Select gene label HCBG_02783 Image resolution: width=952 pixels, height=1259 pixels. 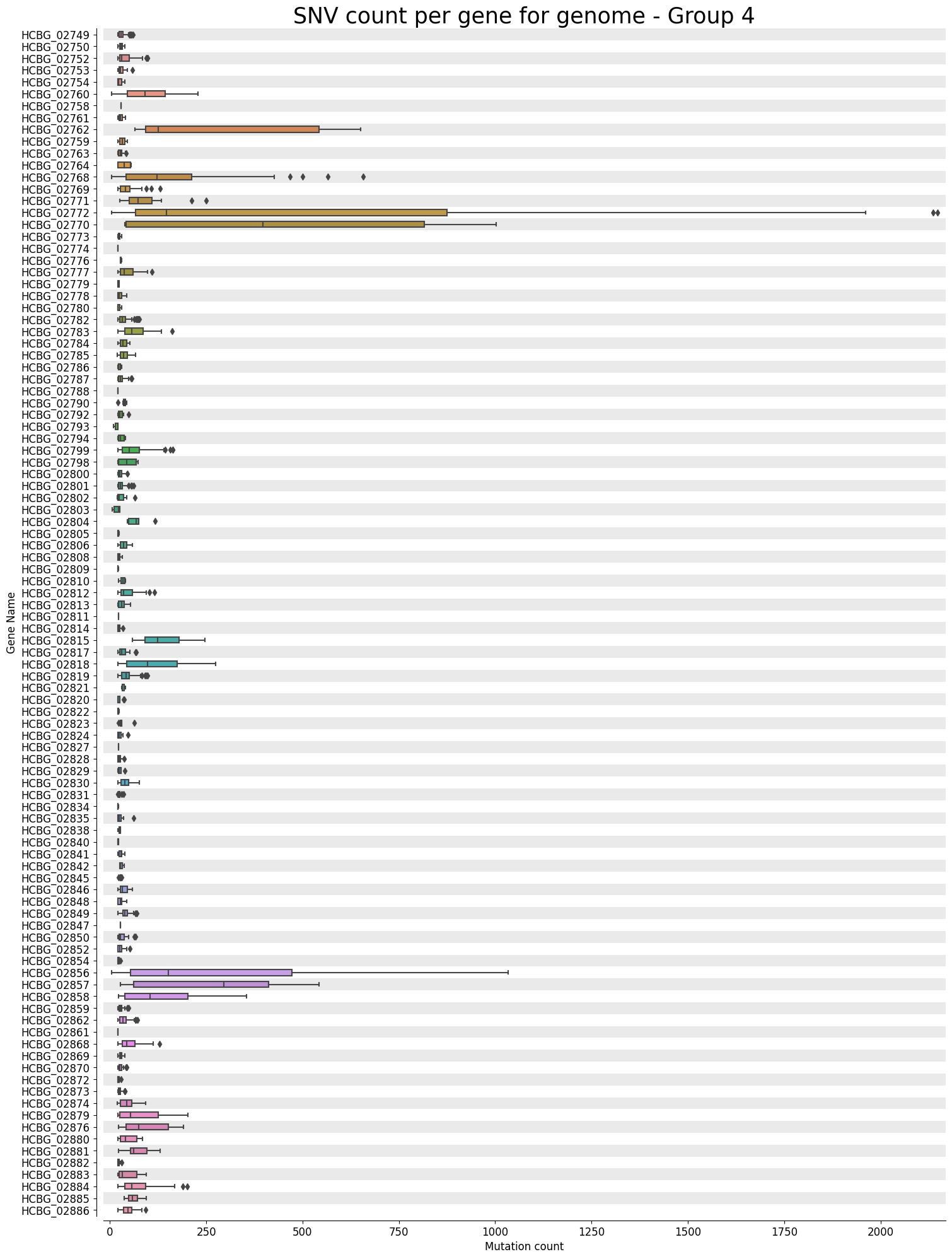point(50,332)
